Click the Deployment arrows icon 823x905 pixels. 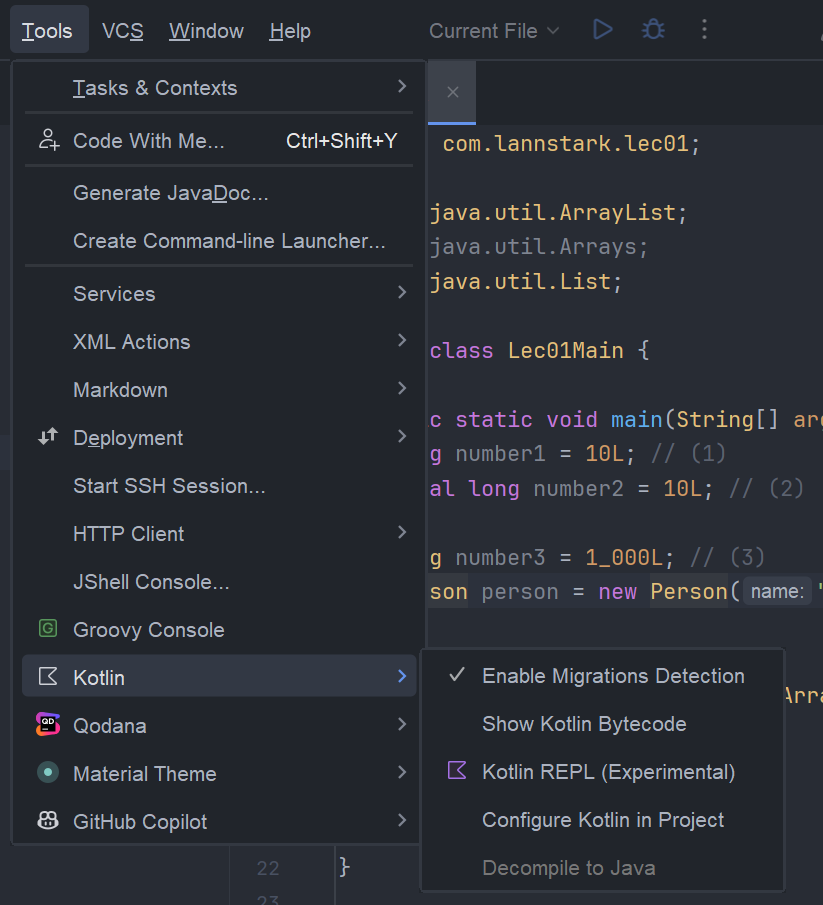pos(48,437)
